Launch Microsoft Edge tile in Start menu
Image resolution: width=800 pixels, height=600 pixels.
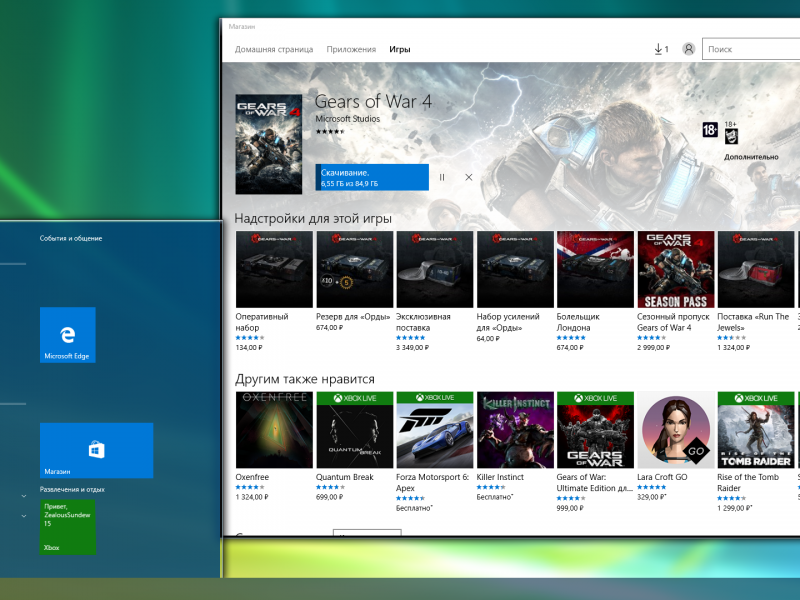68,335
